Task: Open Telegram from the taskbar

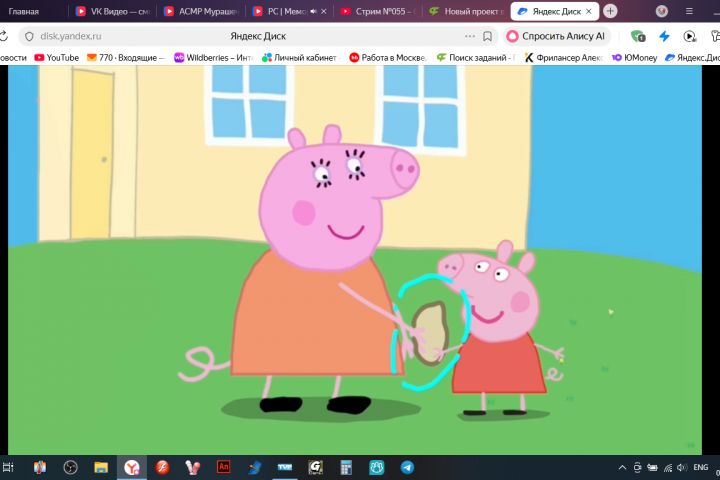Action: [407, 468]
